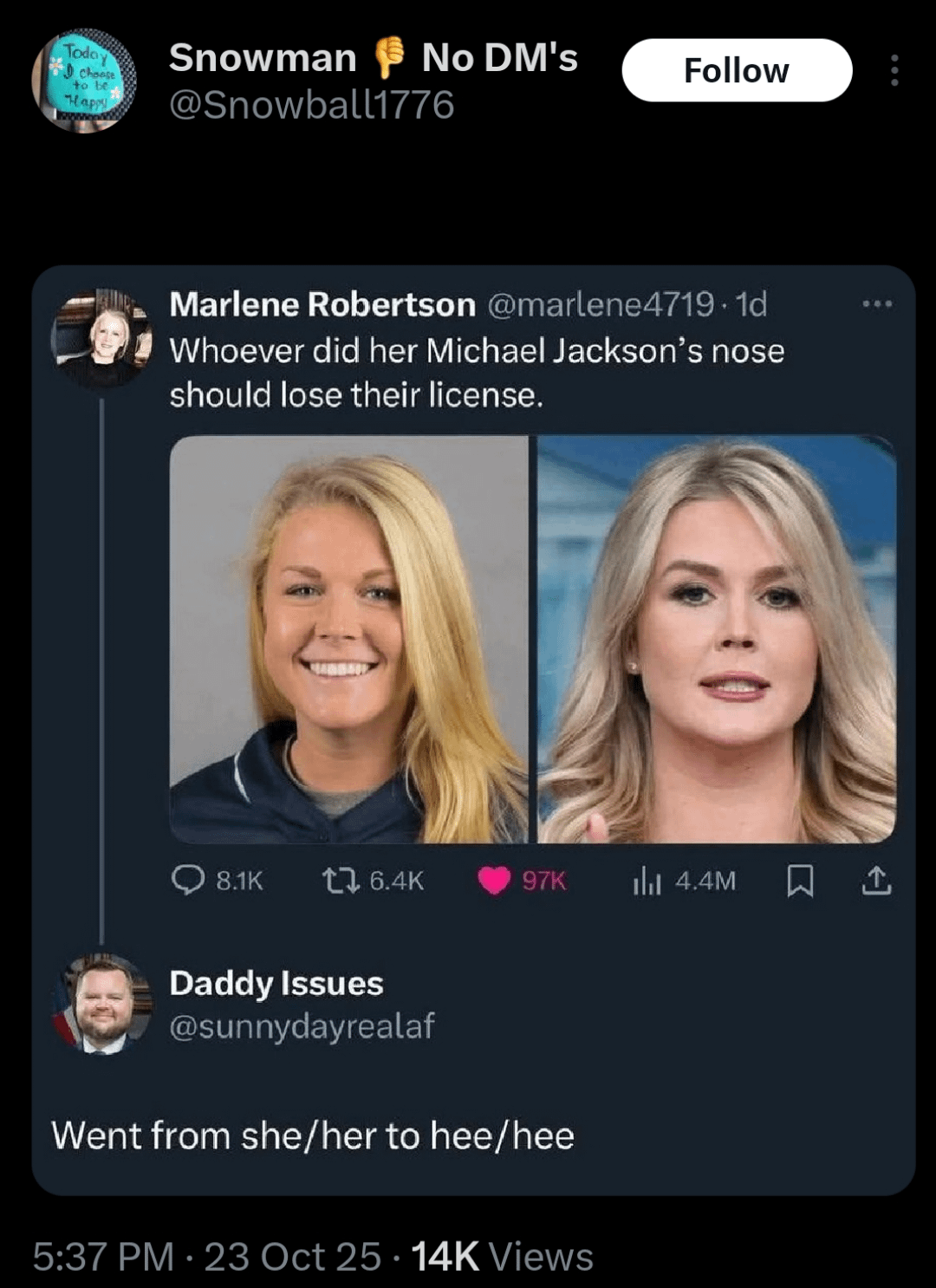This screenshot has width=936, height=1288.
Task: View the 14K Views count details
Action: coord(502,1257)
